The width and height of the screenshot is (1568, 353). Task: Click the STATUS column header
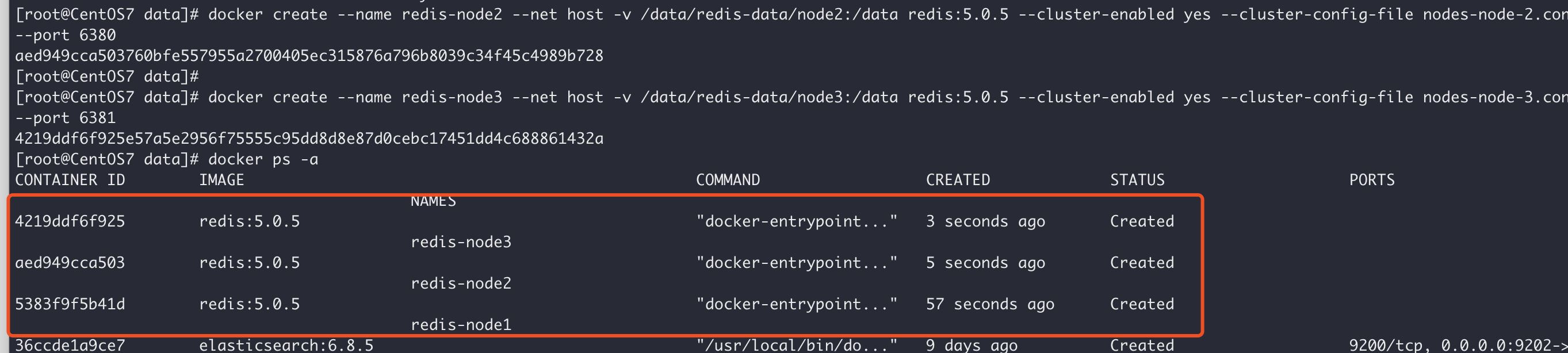[1137, 180]
